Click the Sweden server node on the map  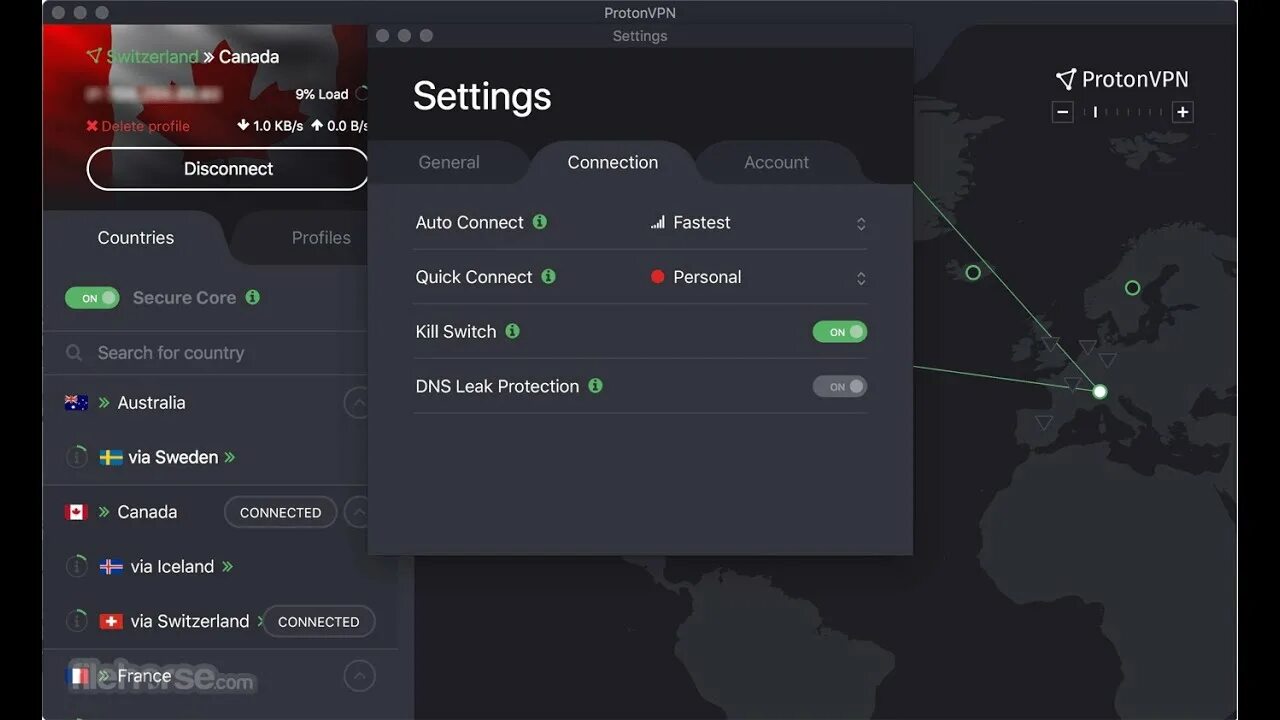click(1132, 288)
